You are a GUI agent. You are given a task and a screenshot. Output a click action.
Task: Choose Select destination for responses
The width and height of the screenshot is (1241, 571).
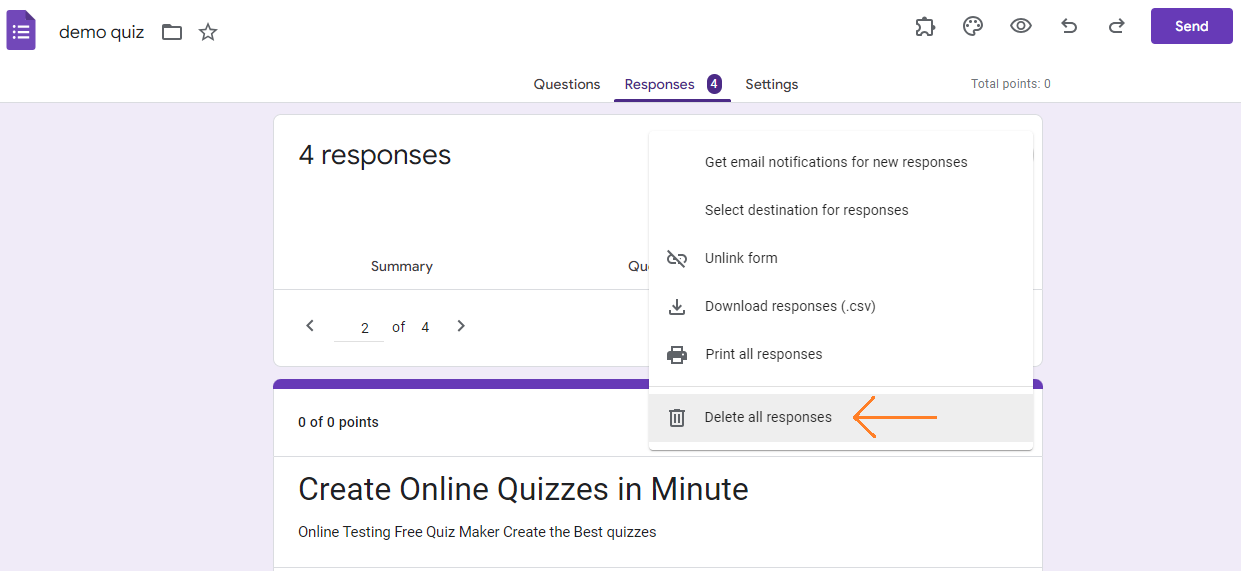[806, 210]
